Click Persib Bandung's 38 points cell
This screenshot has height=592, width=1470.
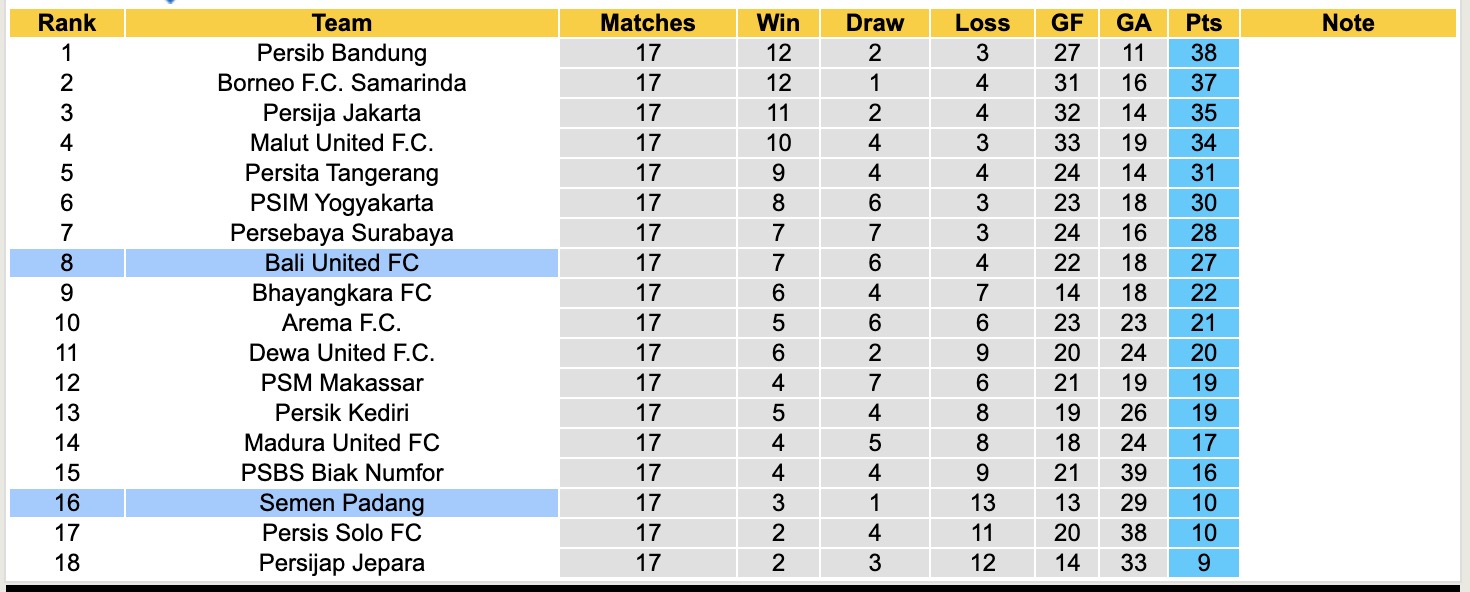[1203, 53]
